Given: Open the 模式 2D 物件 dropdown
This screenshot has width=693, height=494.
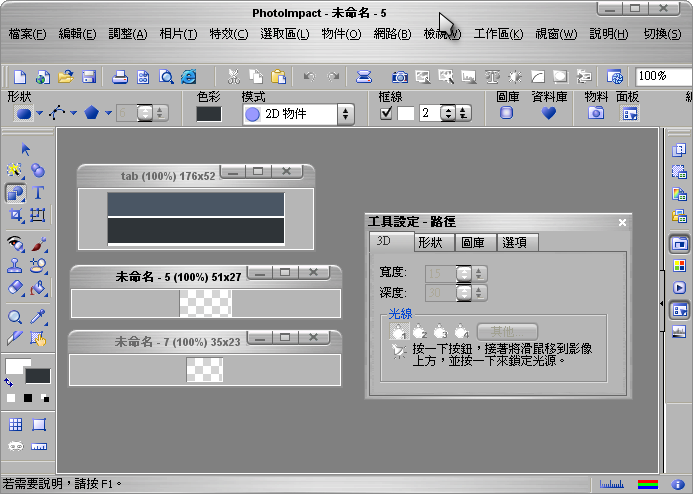Looking at the screenshot, I should [345, 114].
